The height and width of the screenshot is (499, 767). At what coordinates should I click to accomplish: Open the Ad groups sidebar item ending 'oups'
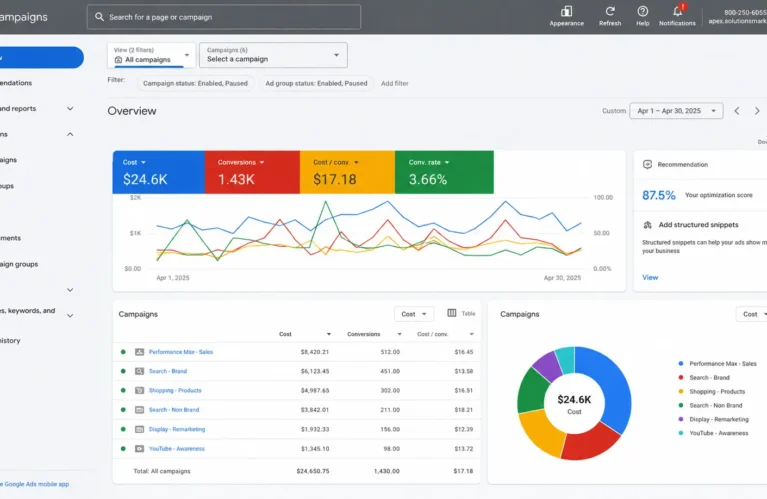click(x=7, y=186)
